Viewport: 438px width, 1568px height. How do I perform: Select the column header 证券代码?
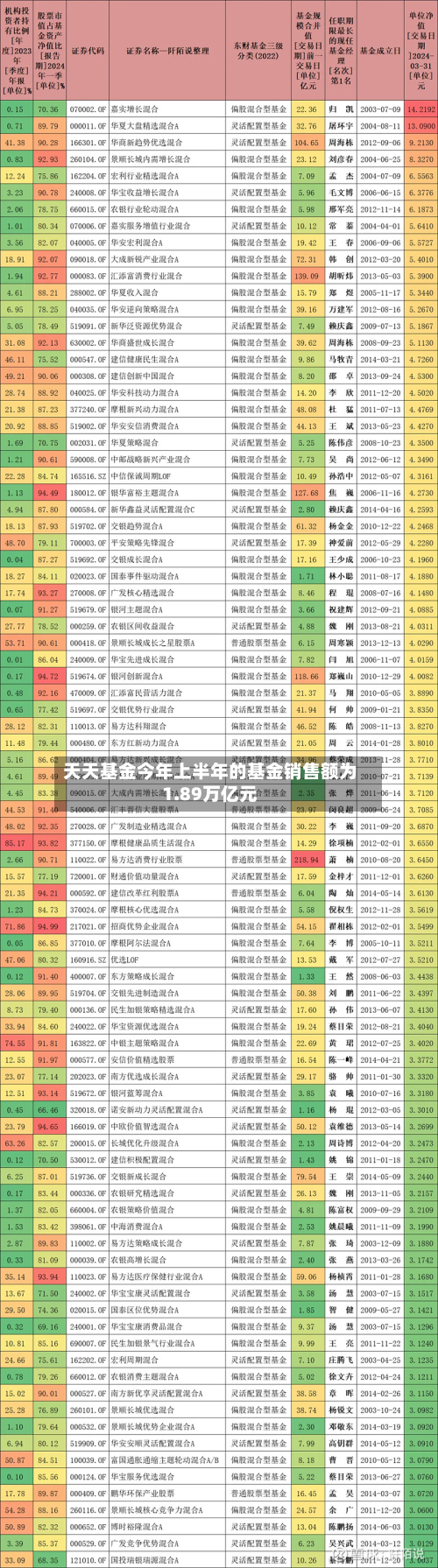click(x=88, y=51)
